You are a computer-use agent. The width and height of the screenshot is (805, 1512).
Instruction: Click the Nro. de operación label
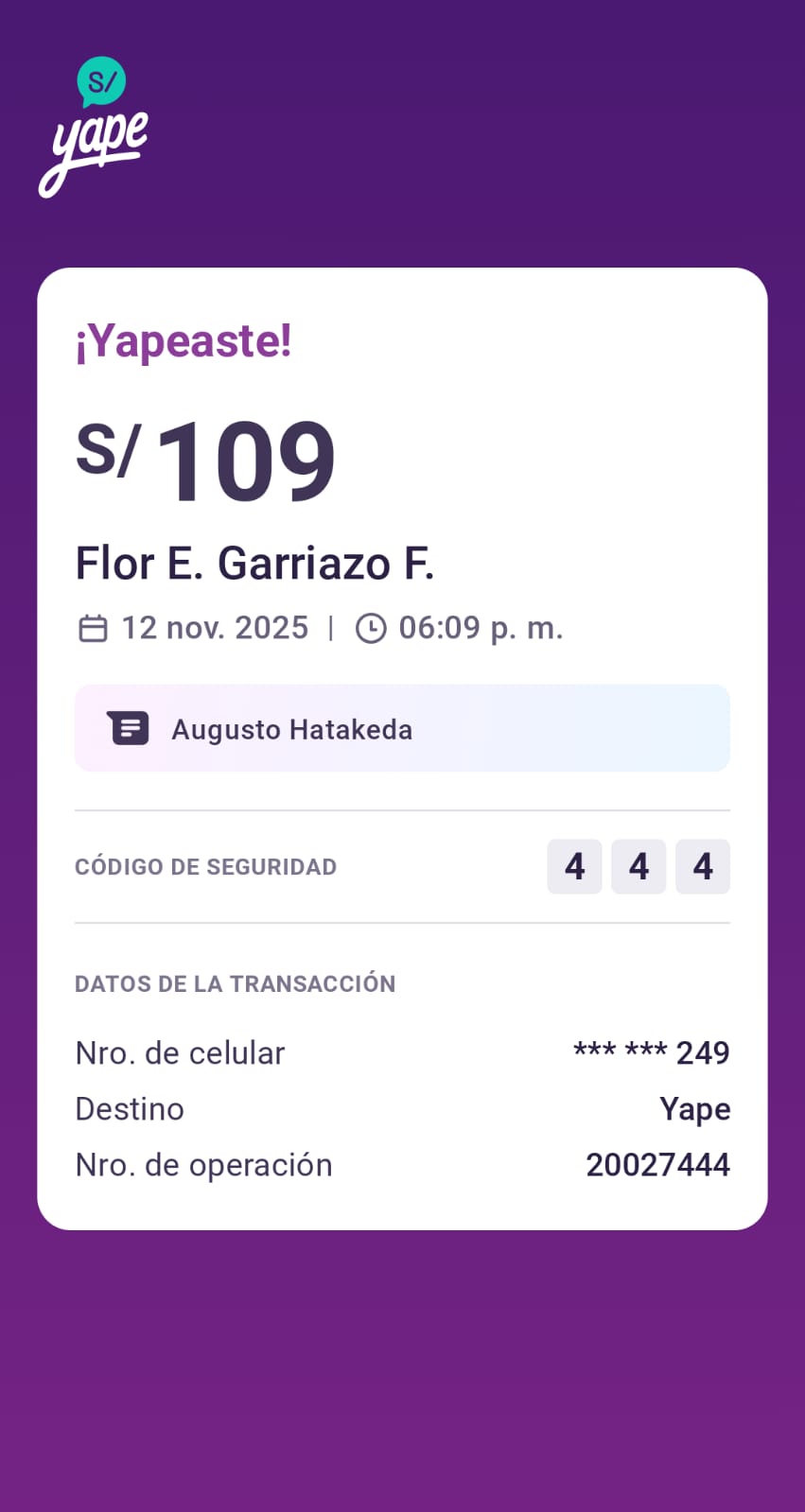pos(203,1165)
